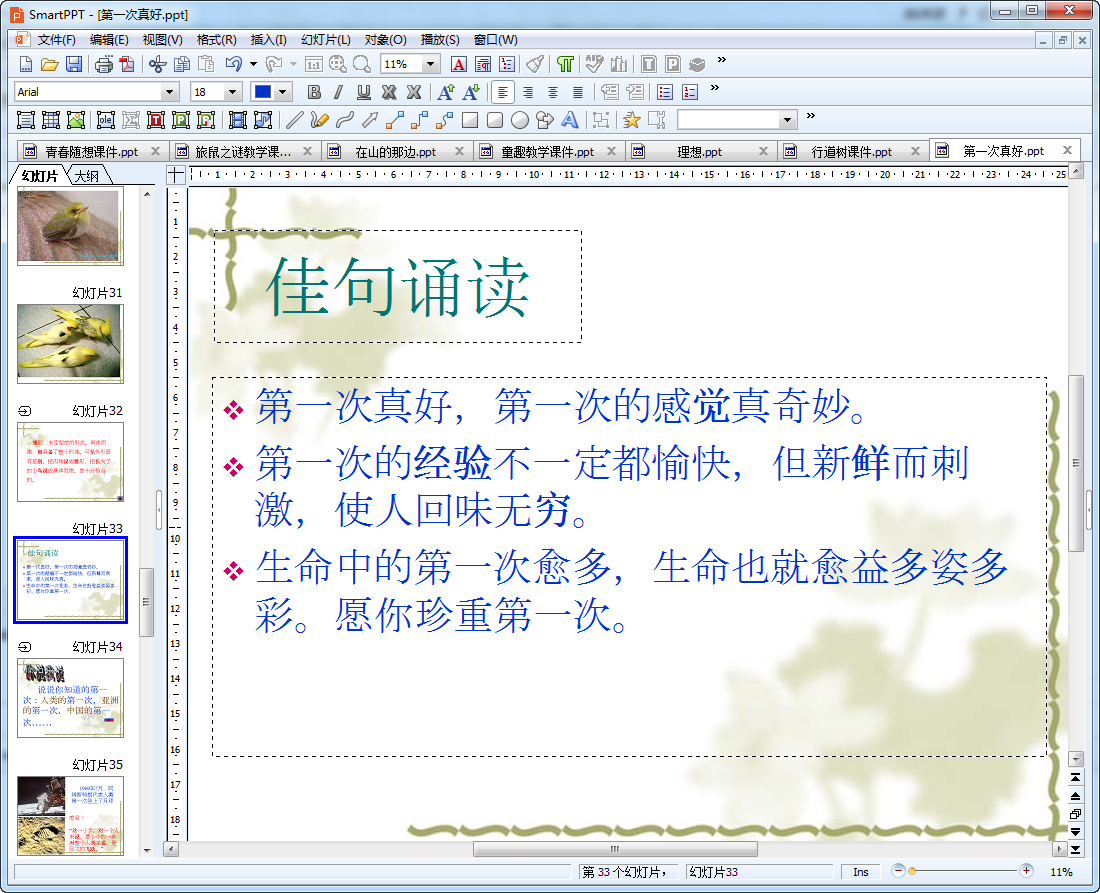Select the ellipse shape tool
The height and width of the screenshot is (893, 1100).
tap(519, 120)
